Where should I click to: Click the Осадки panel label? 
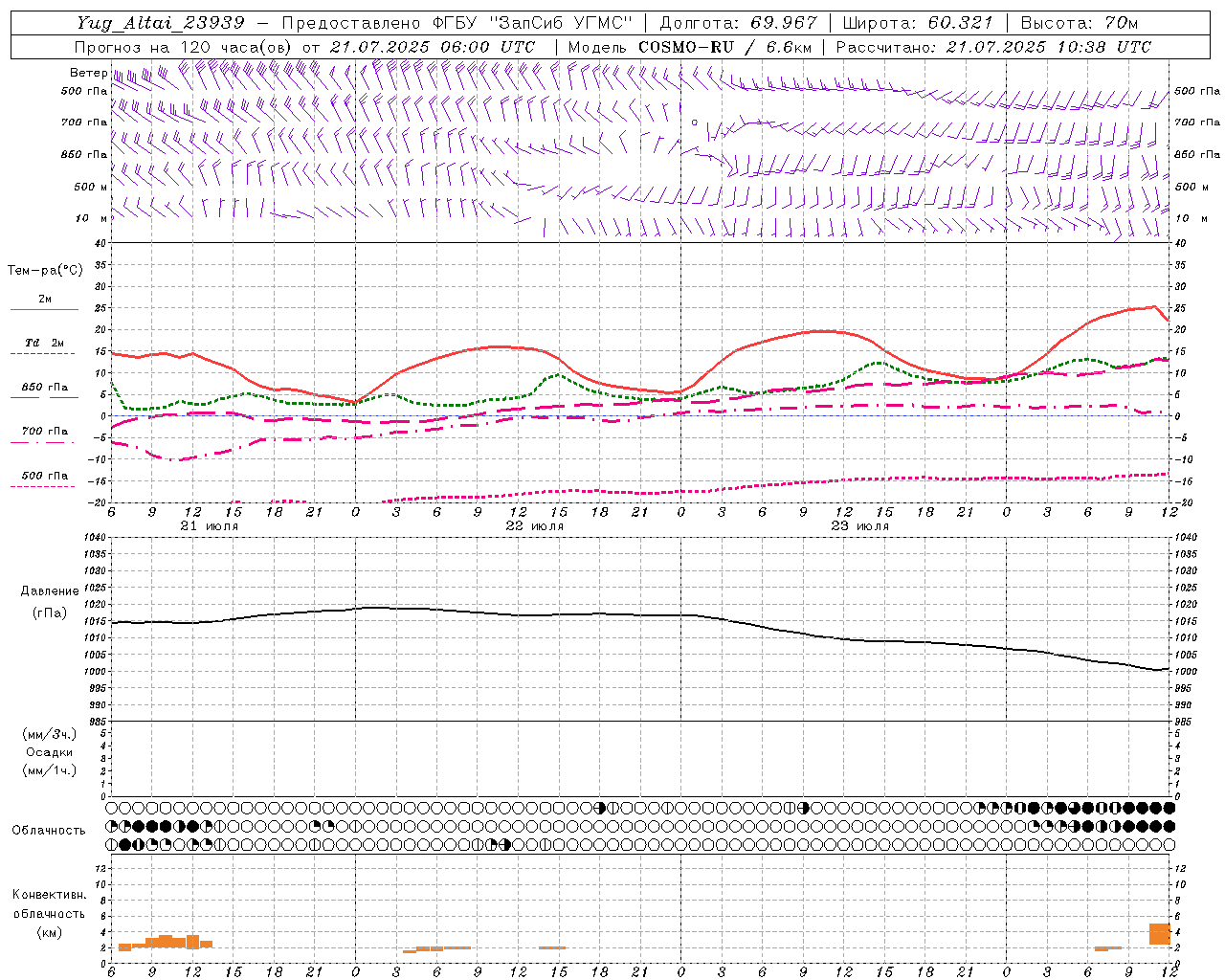pyautogui.click(x=50, y=752)
